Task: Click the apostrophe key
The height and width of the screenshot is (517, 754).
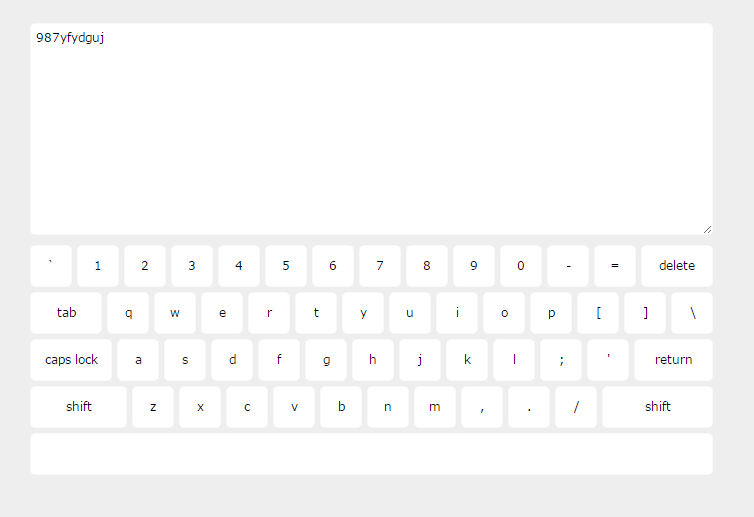Action: click(x=608, y=360)
